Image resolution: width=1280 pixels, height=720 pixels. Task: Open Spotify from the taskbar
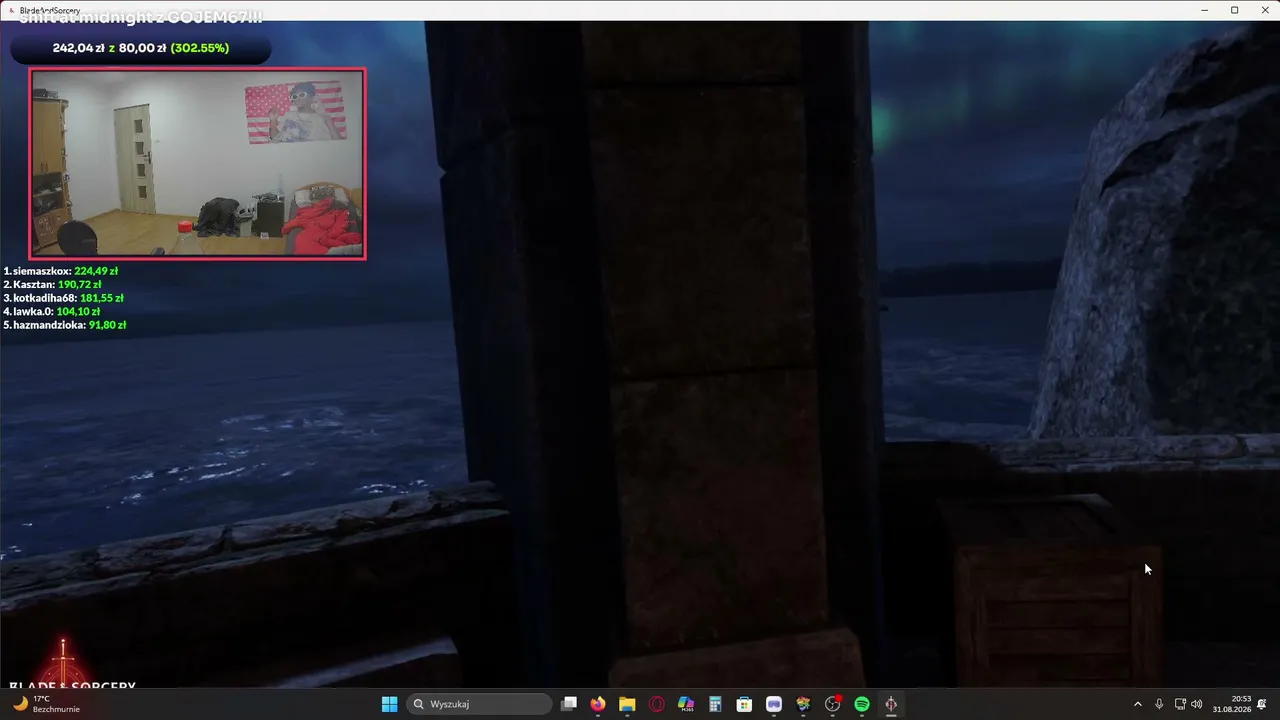coord(862,704)
